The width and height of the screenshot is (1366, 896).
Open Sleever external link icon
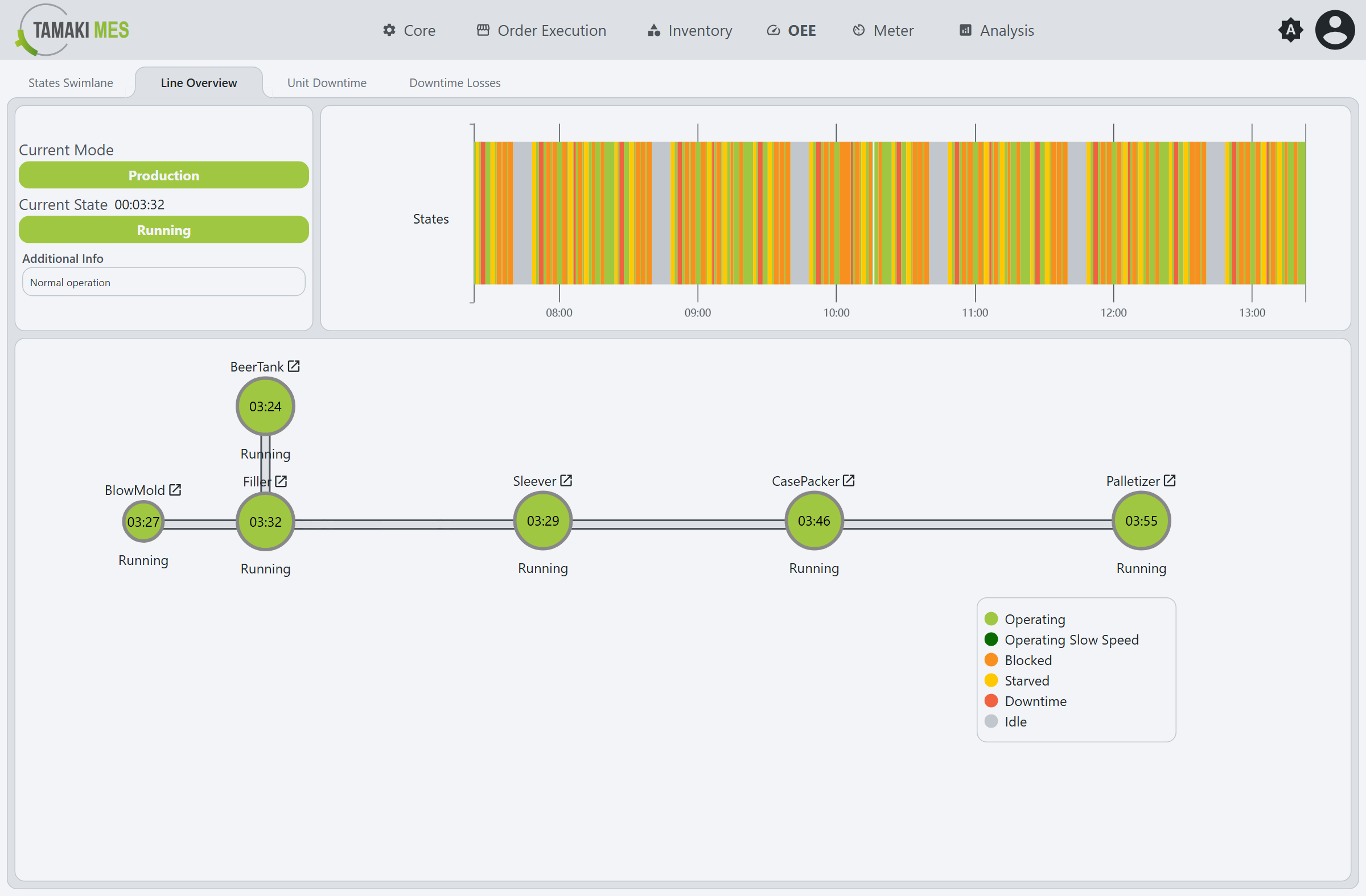(566, 481)
